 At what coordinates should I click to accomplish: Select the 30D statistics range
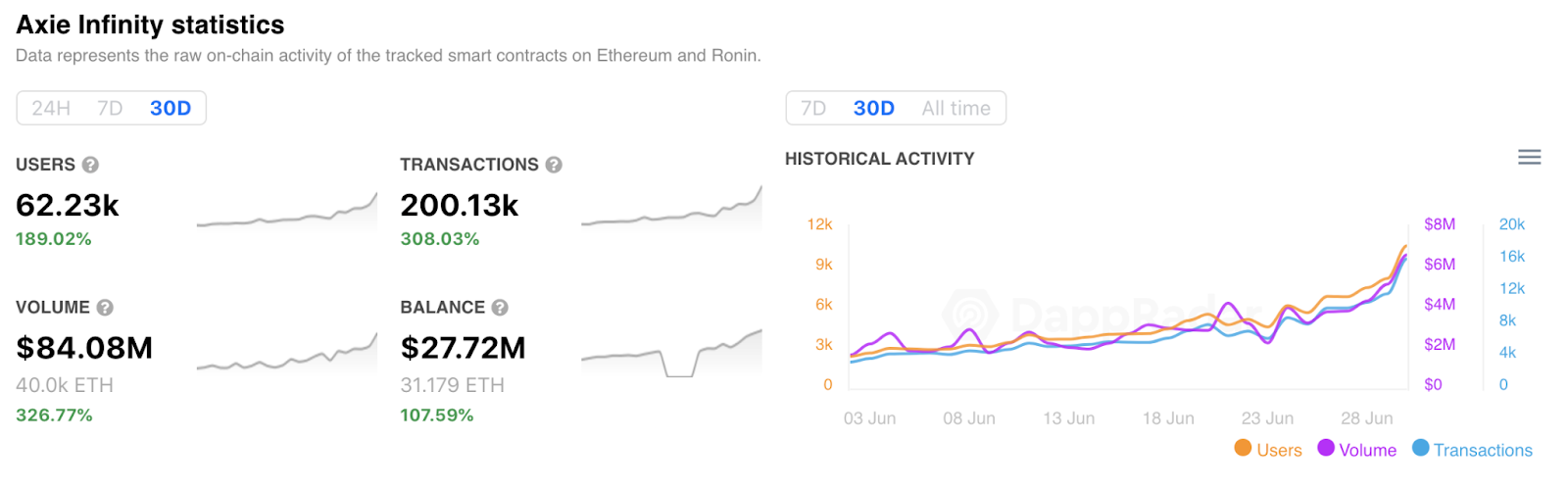click(171, 108)
